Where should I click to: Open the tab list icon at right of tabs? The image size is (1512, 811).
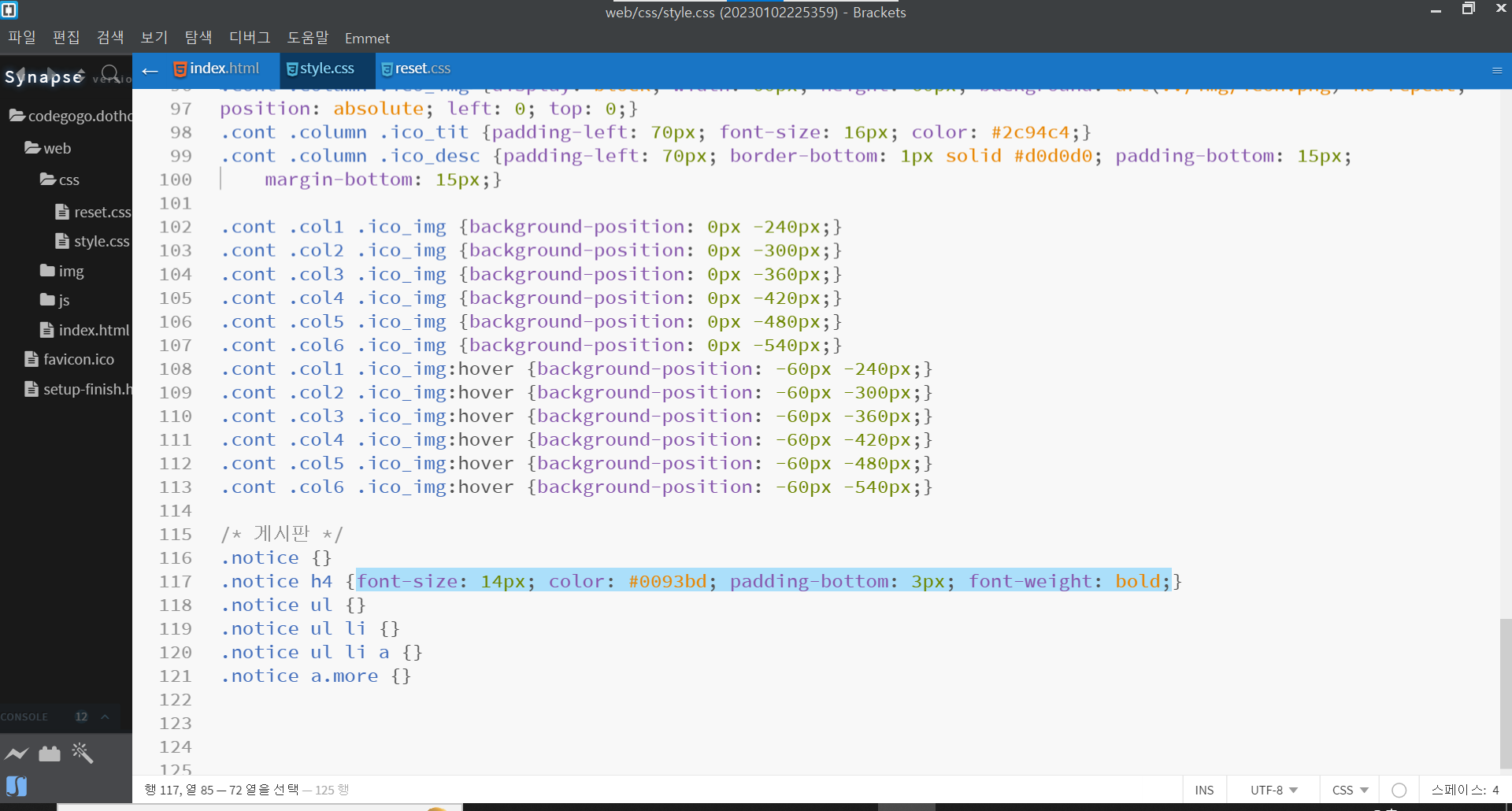[x=1497, y=70]
